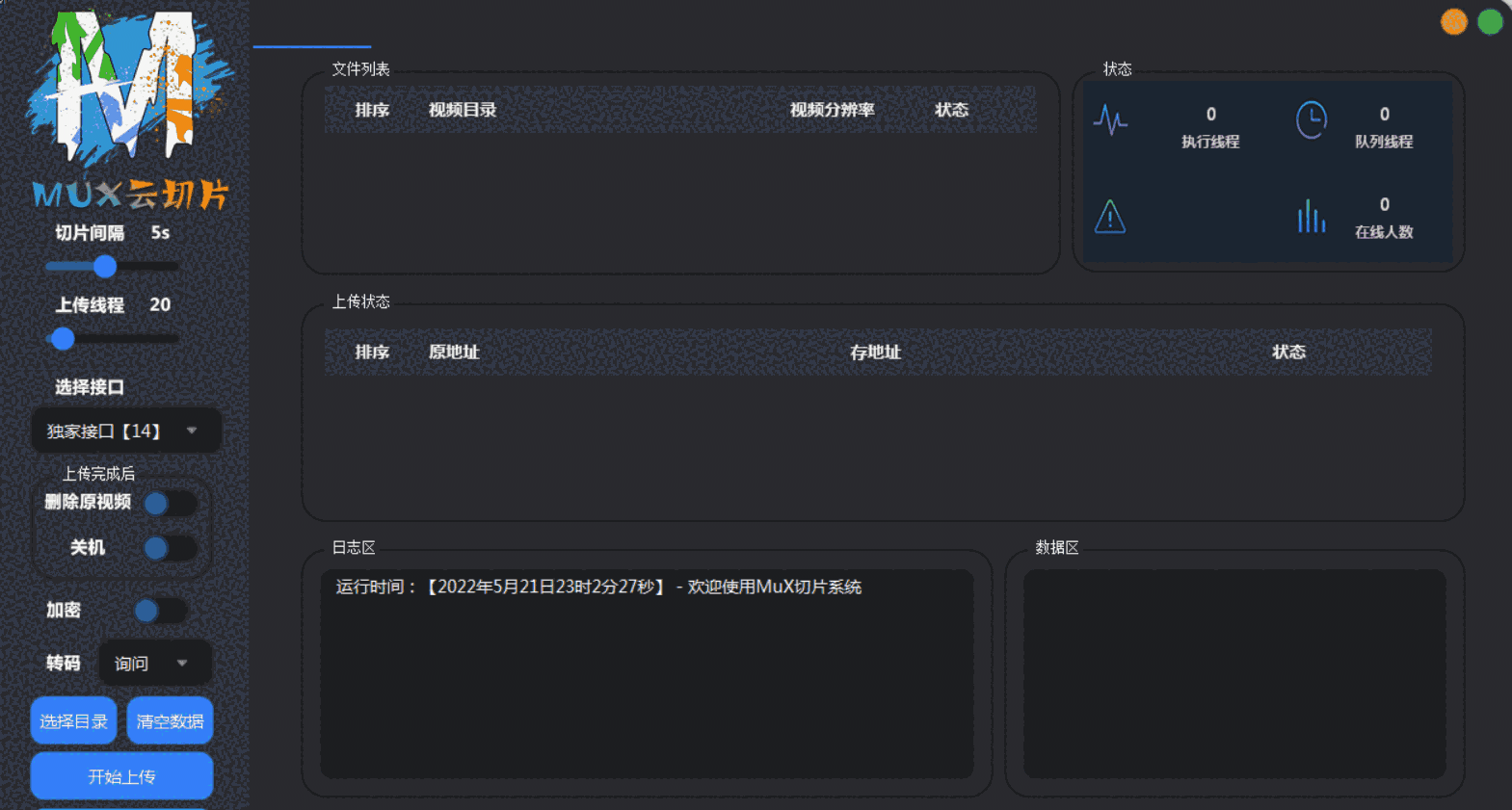Click the 视频目录 column header
The width and height of the screenshot is (1512, 810).
coord(463,110)
